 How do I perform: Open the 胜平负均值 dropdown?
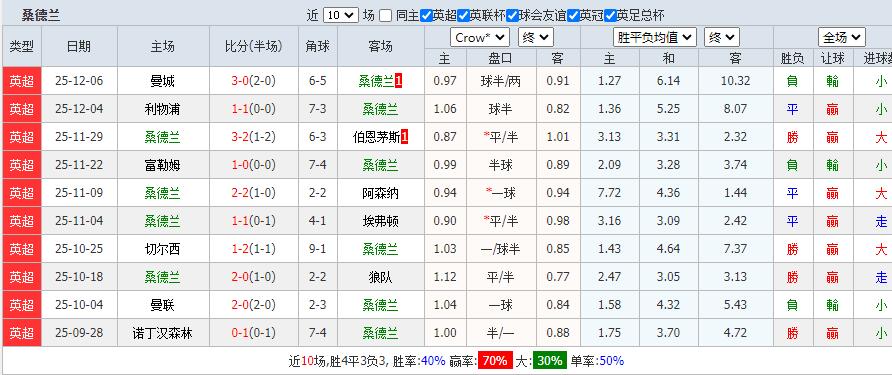[655, 38]
